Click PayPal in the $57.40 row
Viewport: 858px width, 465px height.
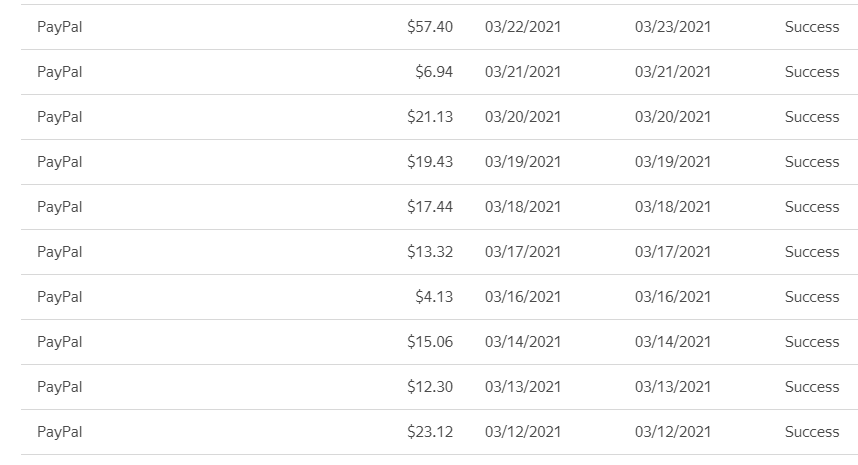pos(59,27)
